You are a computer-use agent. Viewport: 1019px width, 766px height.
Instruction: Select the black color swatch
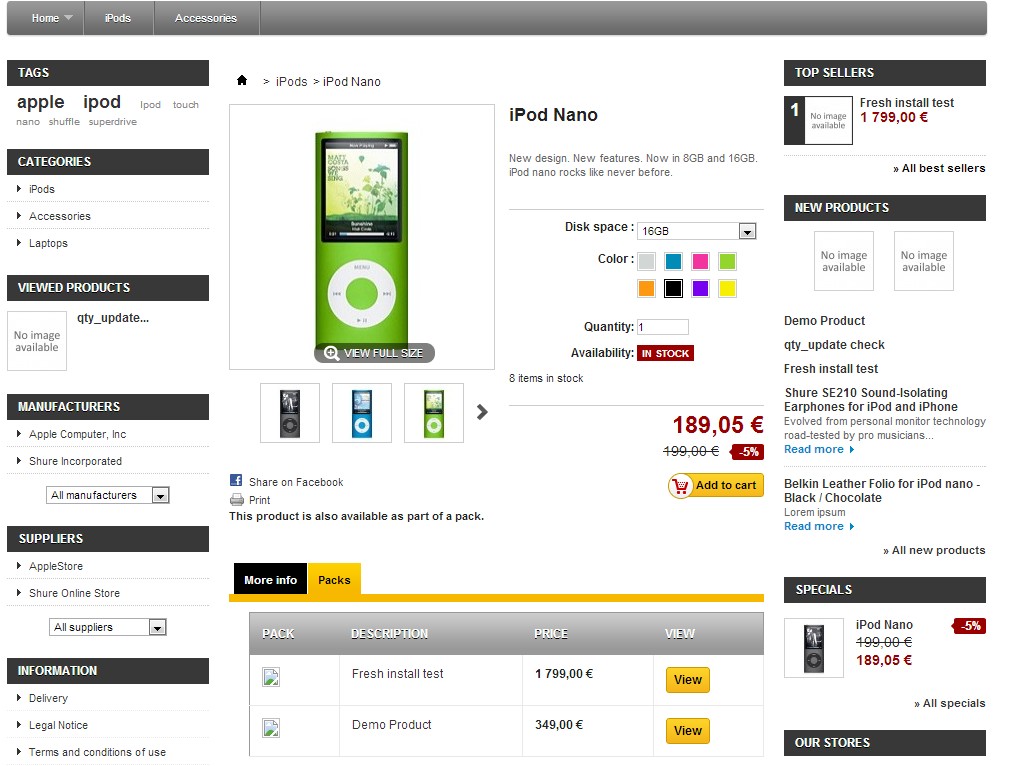(x=673, y=288)
